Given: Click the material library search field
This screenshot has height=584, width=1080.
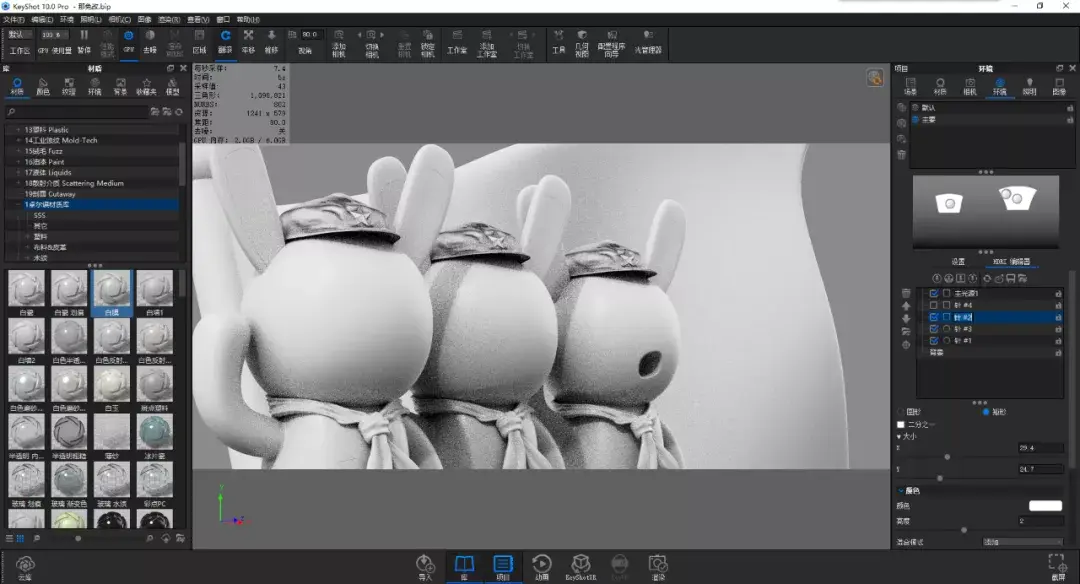Looking at the screenshot, I should coord(76,112).
